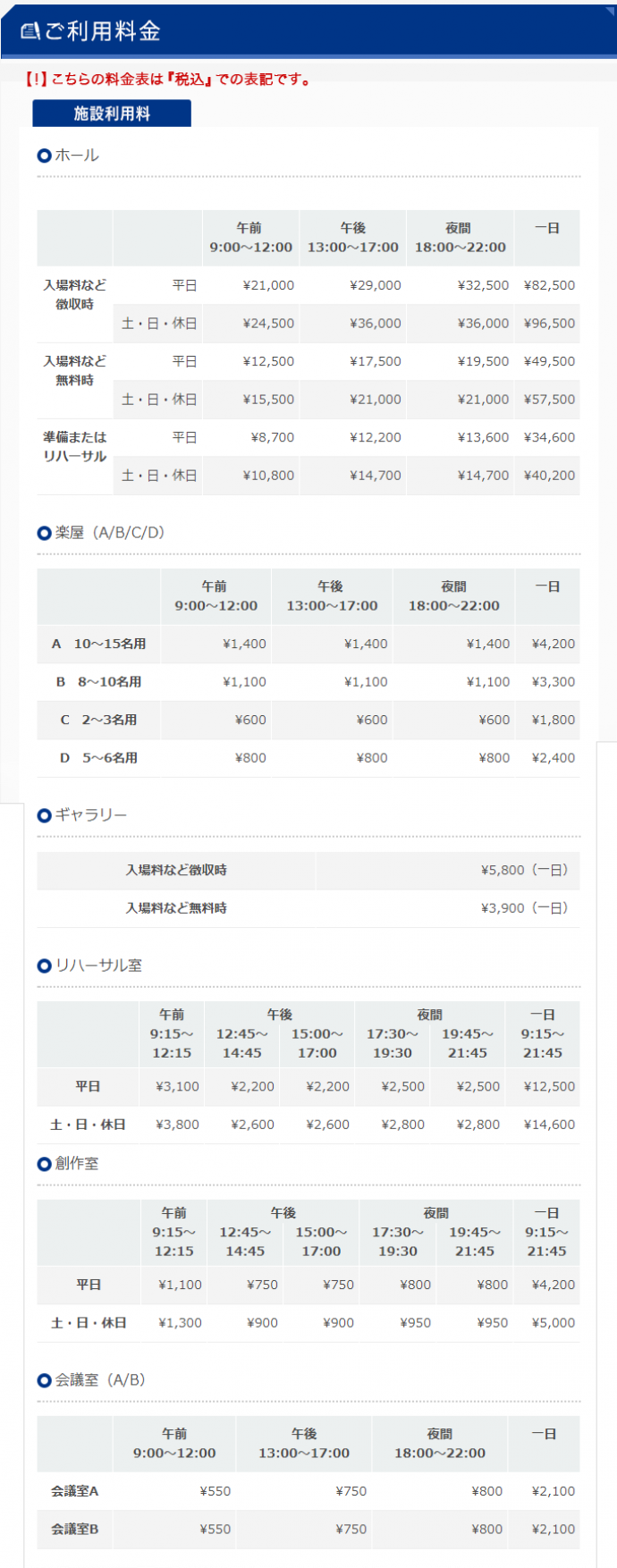Click the circle bullet icon next to ホール
The width and height of the screenshot is (617, 1568).
coord(44,156)
